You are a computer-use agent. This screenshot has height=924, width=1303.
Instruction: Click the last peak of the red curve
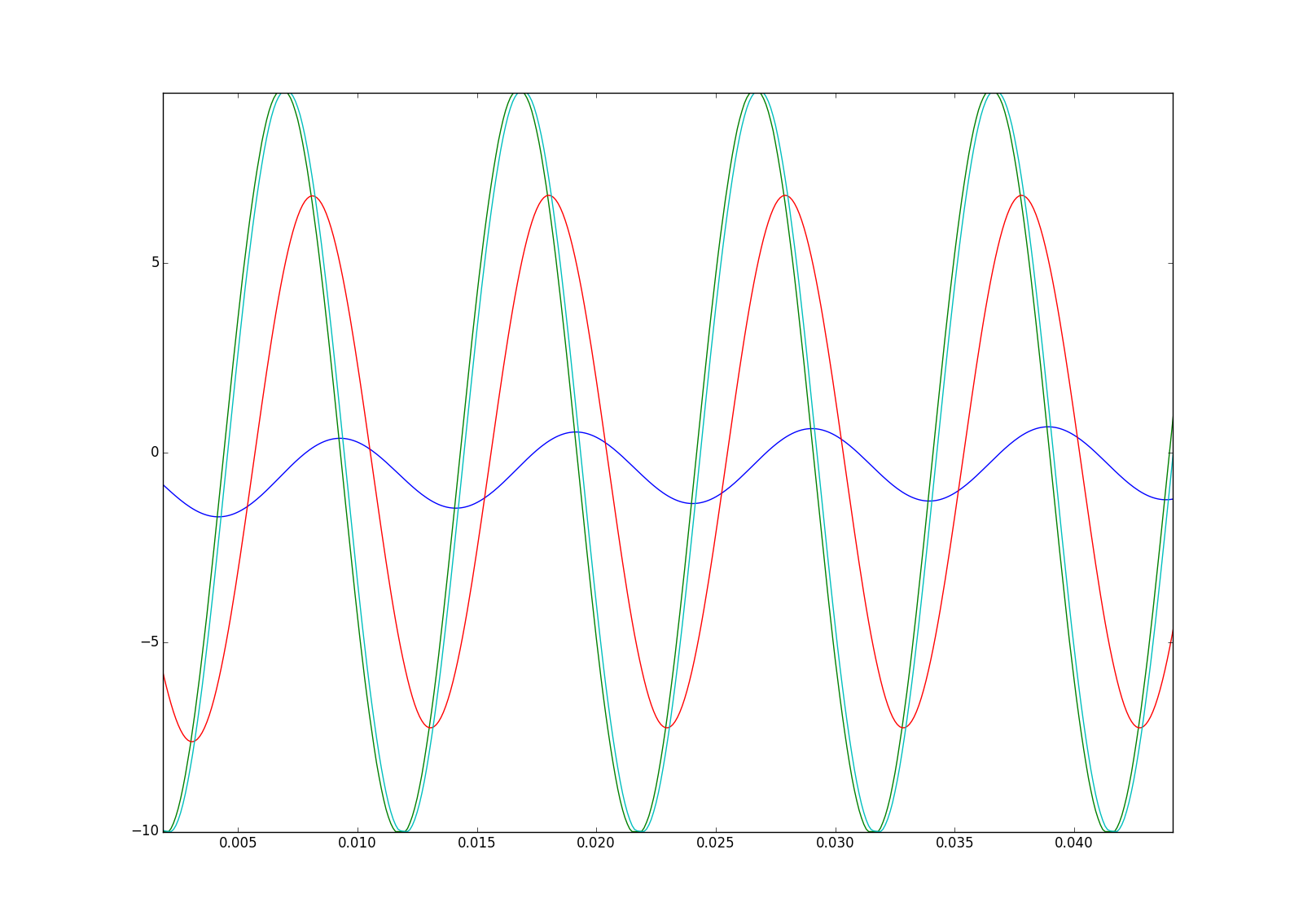pos(1022,195)
